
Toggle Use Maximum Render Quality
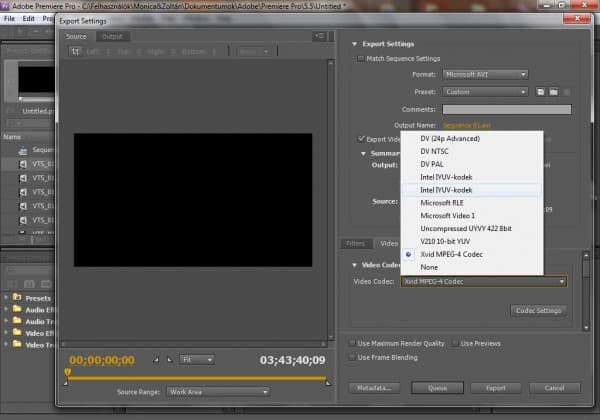point(351,343)
